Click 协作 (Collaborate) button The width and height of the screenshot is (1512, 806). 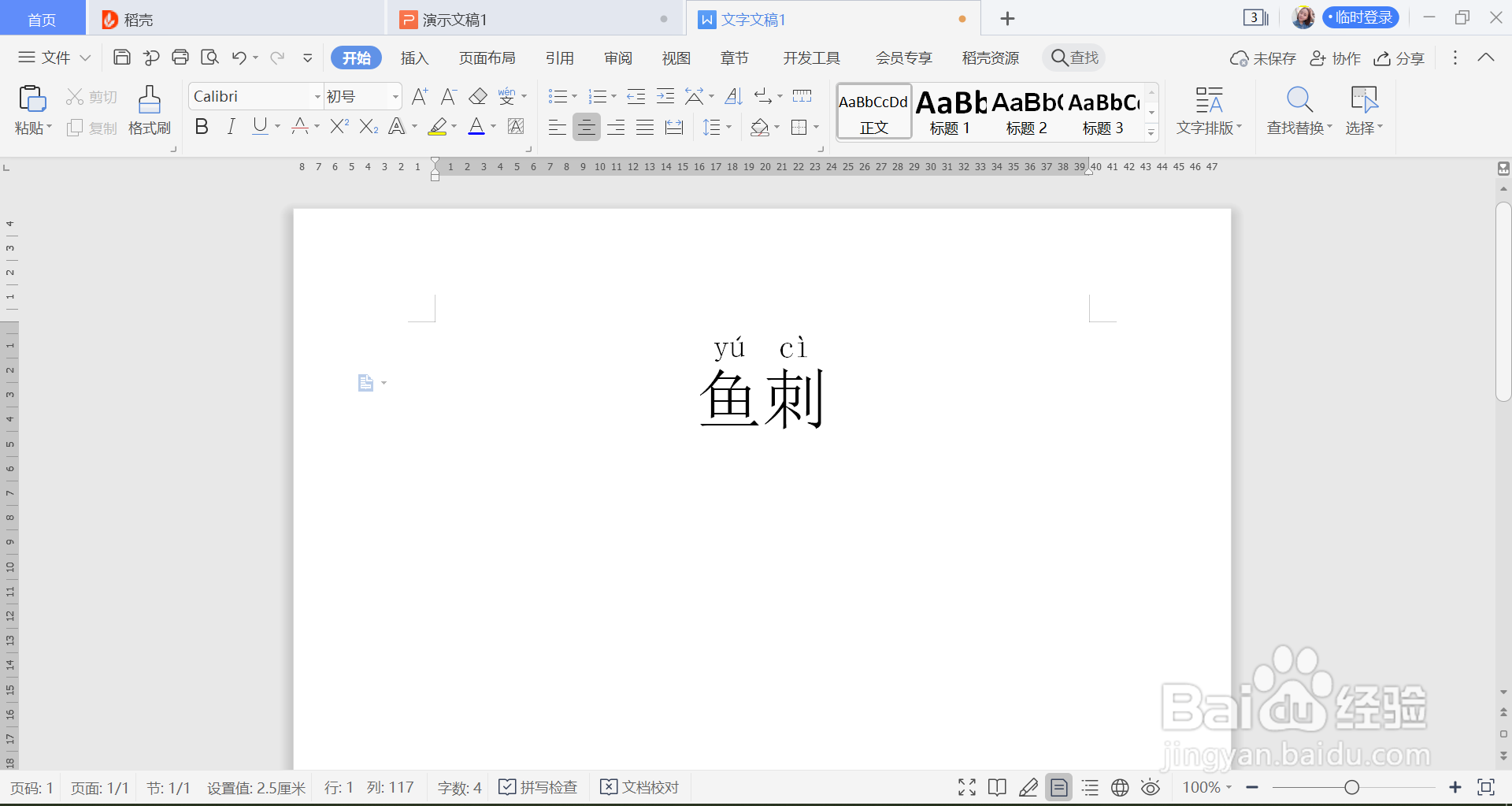[1336, 58]
